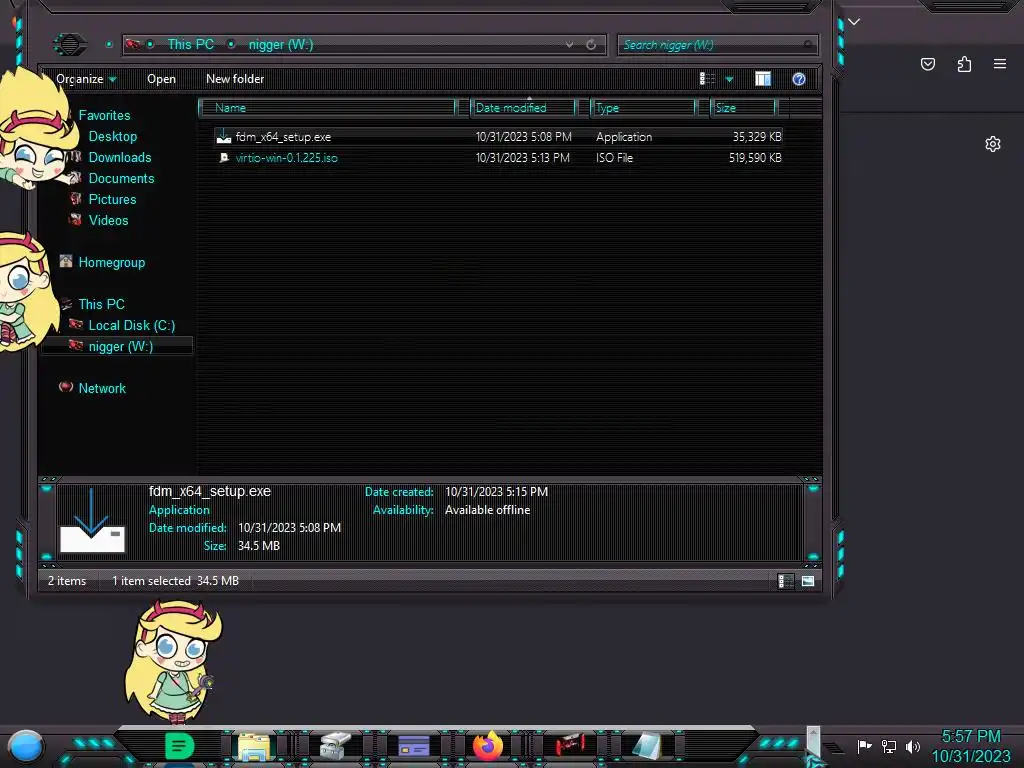This screenshot has height=768, width=1024.
Task: Select virtio-win-0.1.225.iso file
Action: pyautogui.click(x=286, y=158)
